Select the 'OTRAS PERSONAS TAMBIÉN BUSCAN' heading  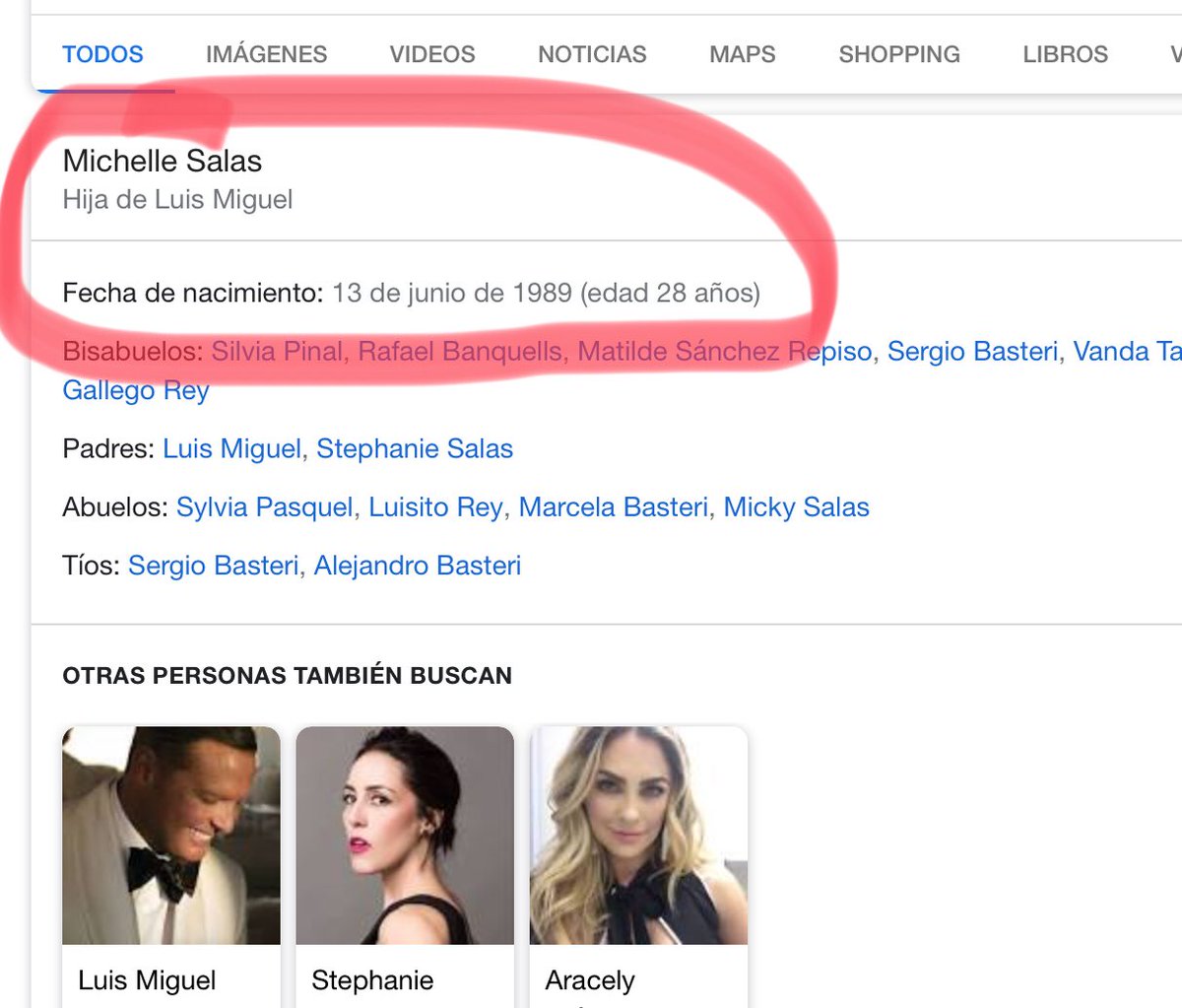coord(288,676)
